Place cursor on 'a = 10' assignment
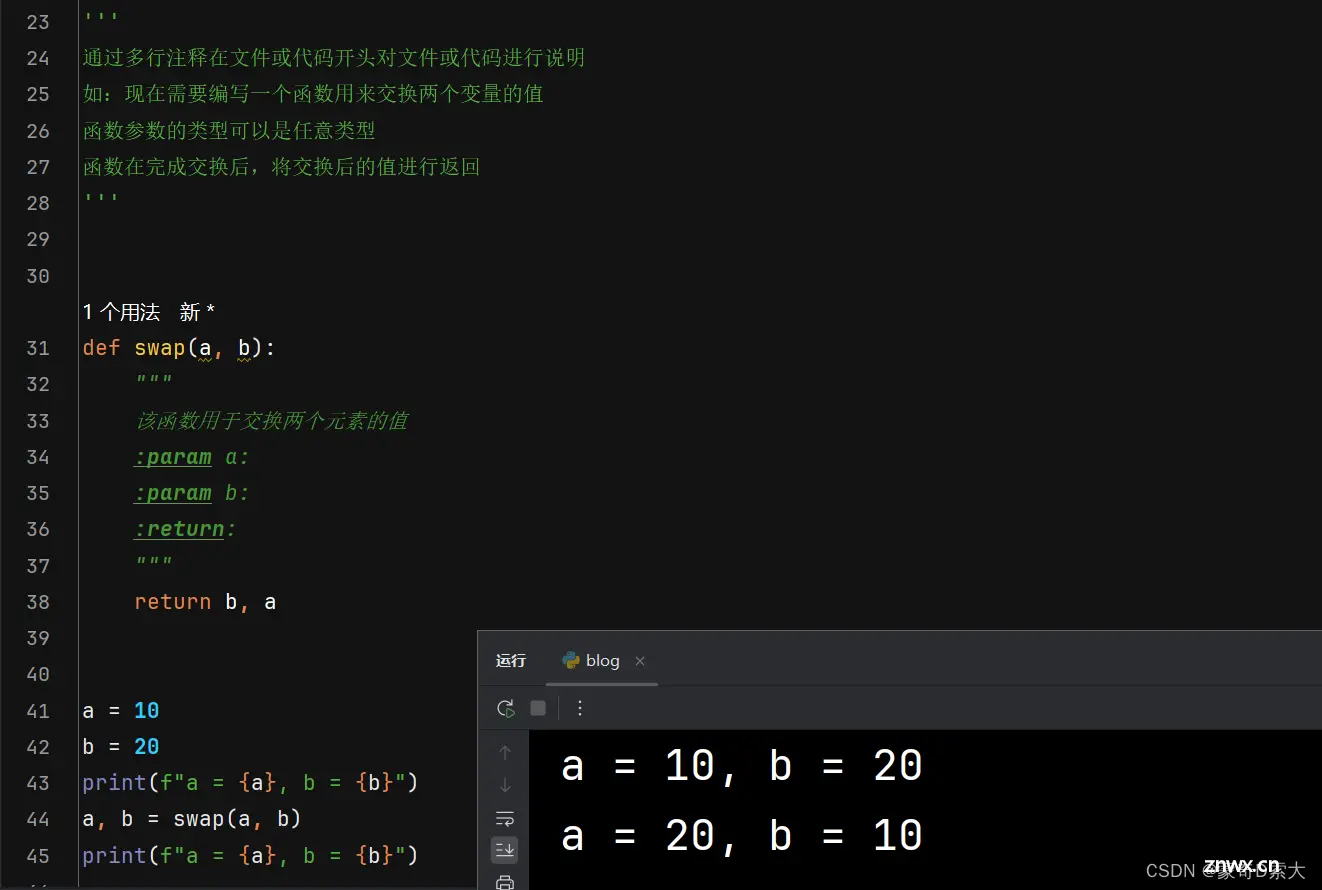 point(121,711)
